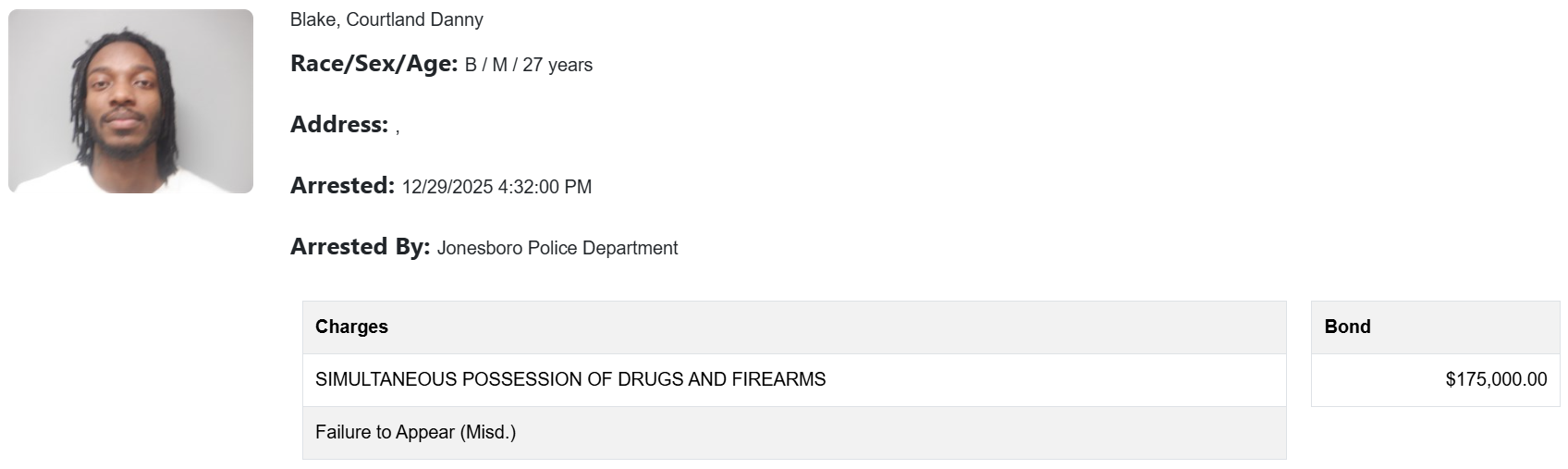
Task: Click the Charges column header
Action: click(x=351, y=327)
